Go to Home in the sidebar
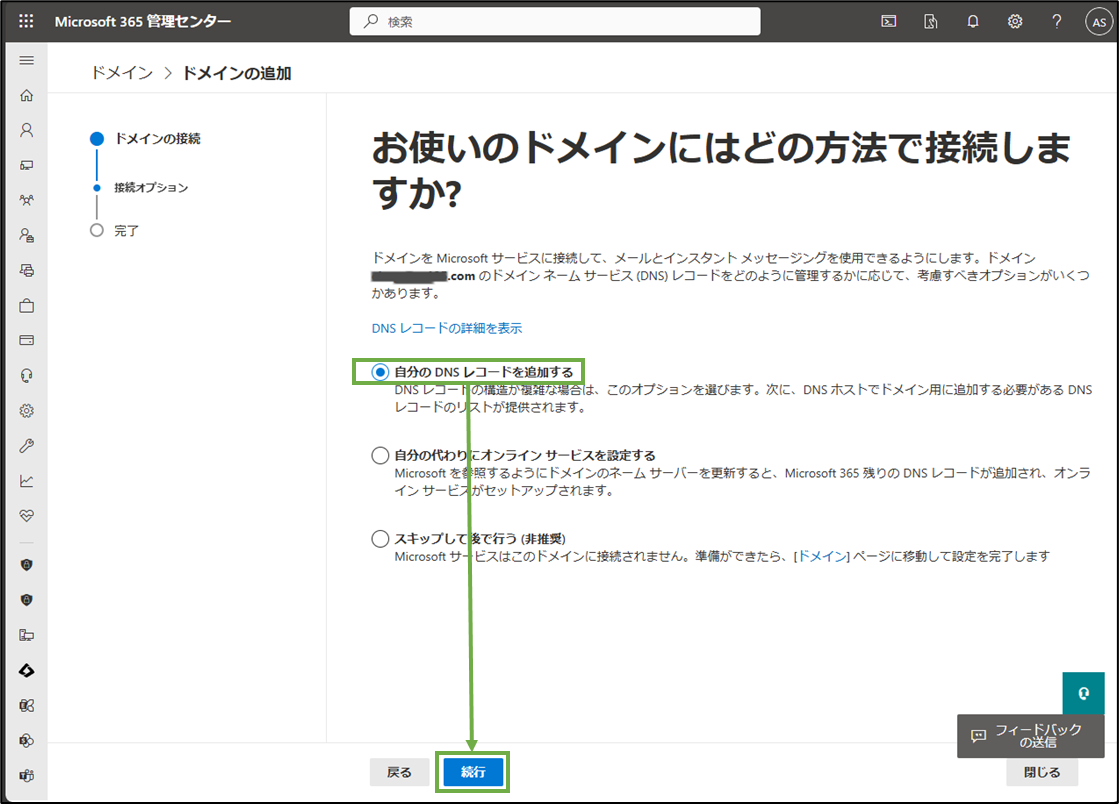 pyautogui.click(x=26, y=96)
